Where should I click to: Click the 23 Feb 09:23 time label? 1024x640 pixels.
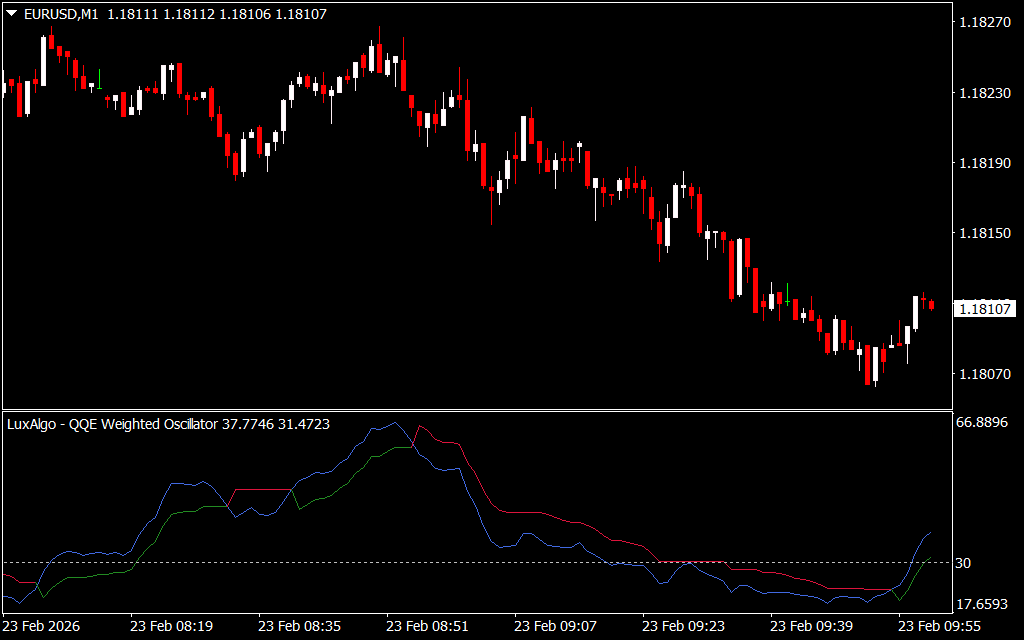[x=685, y=626]
